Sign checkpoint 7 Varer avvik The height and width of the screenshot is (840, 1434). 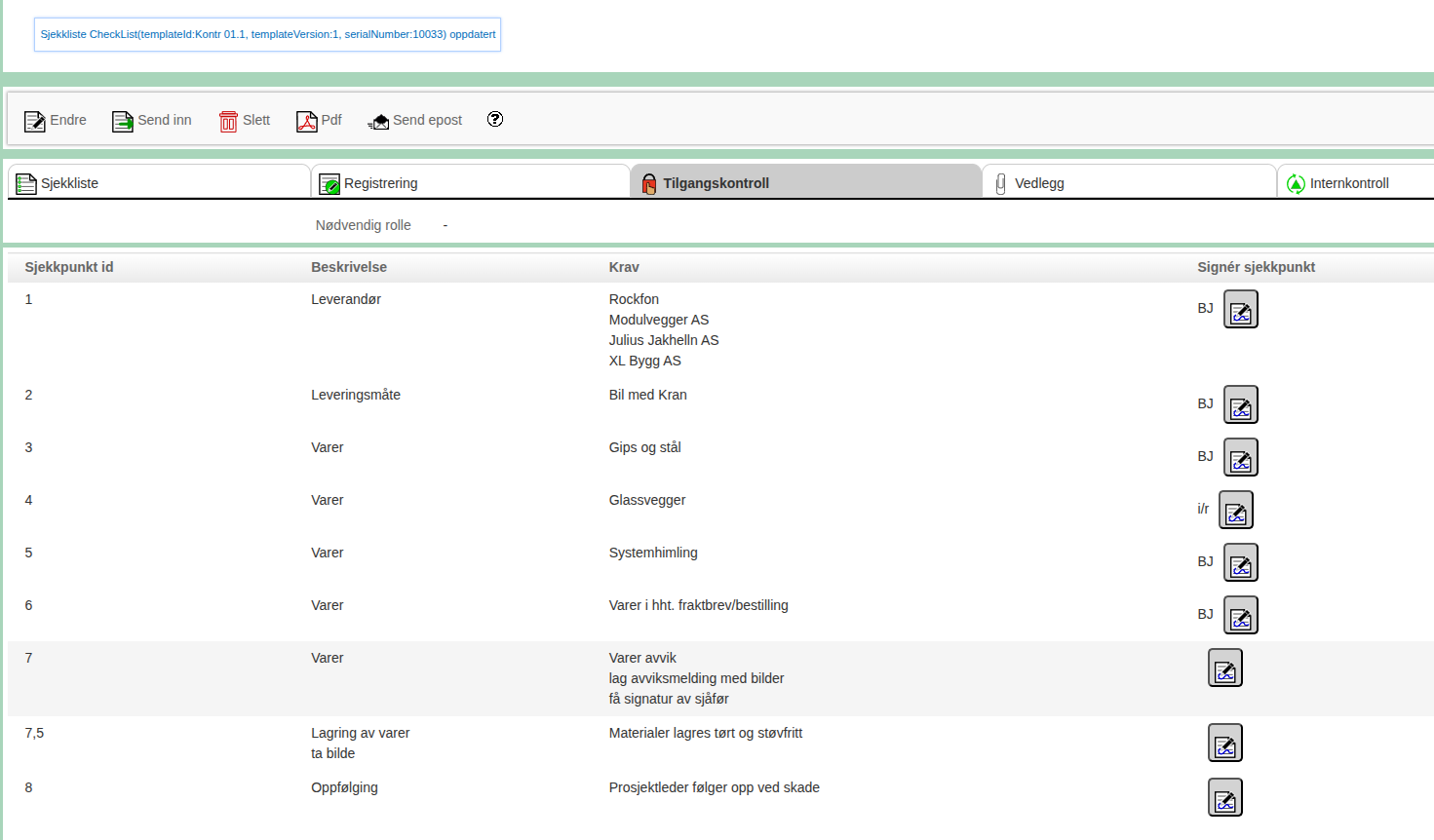coord(1224,668)
